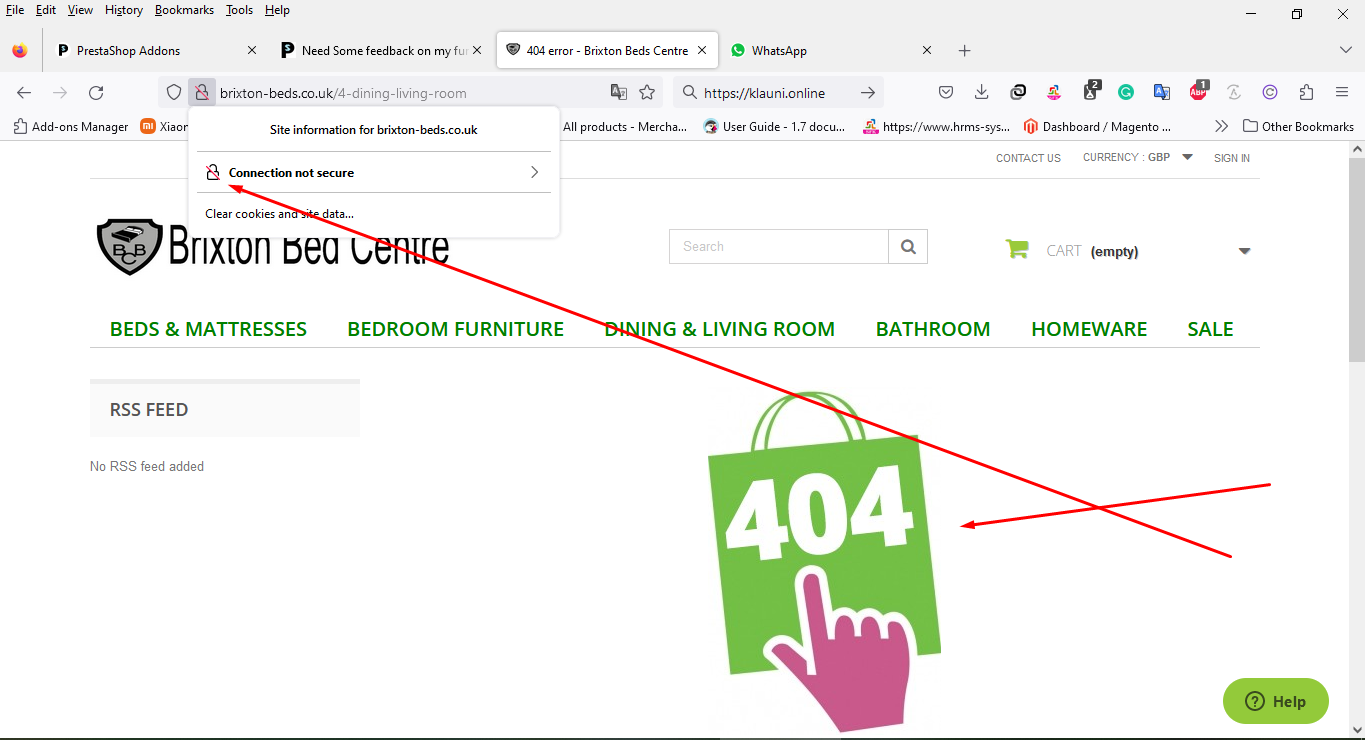Image resolution: width=1365 pixels, height=740 pixels.
Task: Translate this page via address bar icon
Action: [619, 93]
